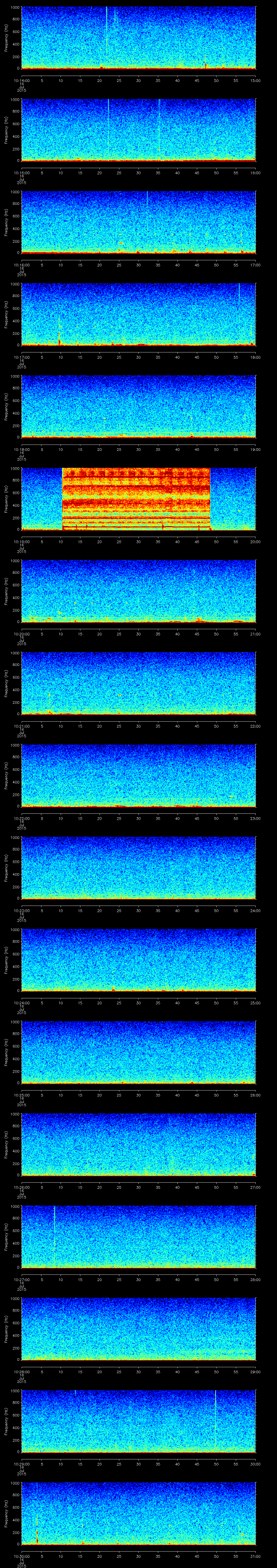
Task: Click the 10:18:00 start time label
Action: (x=21, y=449)
